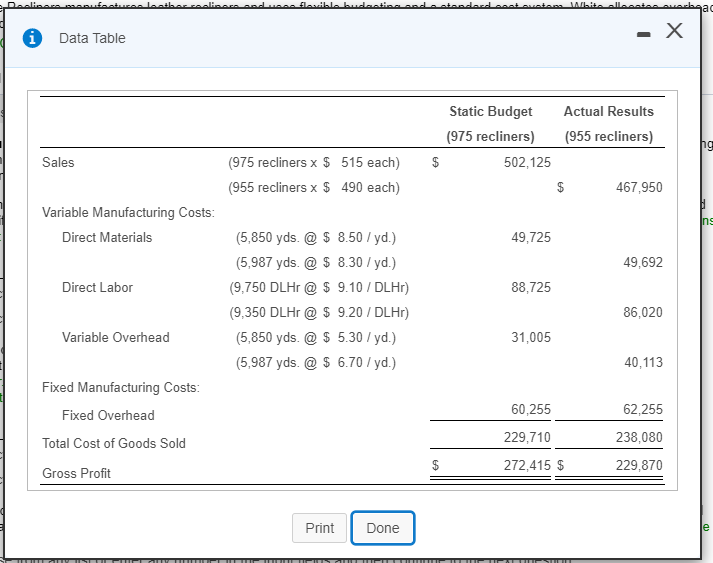Click static budget sales value 502,125
Viewport: 713px width, 563px height.
tap(527, 162)
